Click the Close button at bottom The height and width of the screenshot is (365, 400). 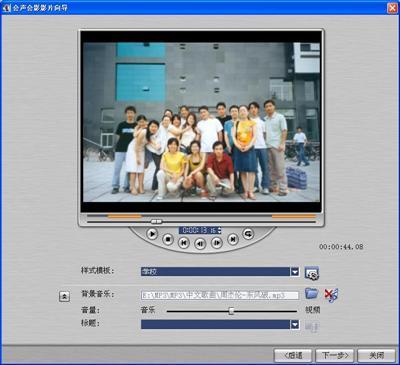pyautogui.click(x=376, y=355)
